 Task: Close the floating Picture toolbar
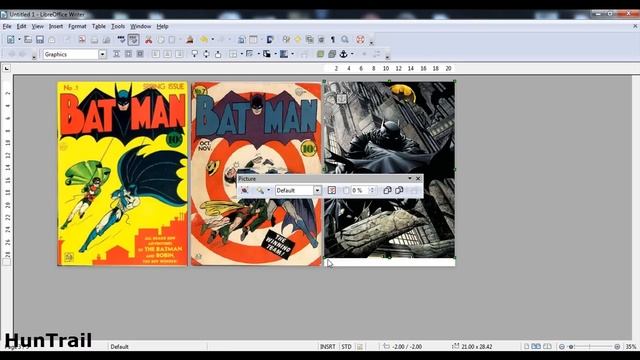pos(418,179)
